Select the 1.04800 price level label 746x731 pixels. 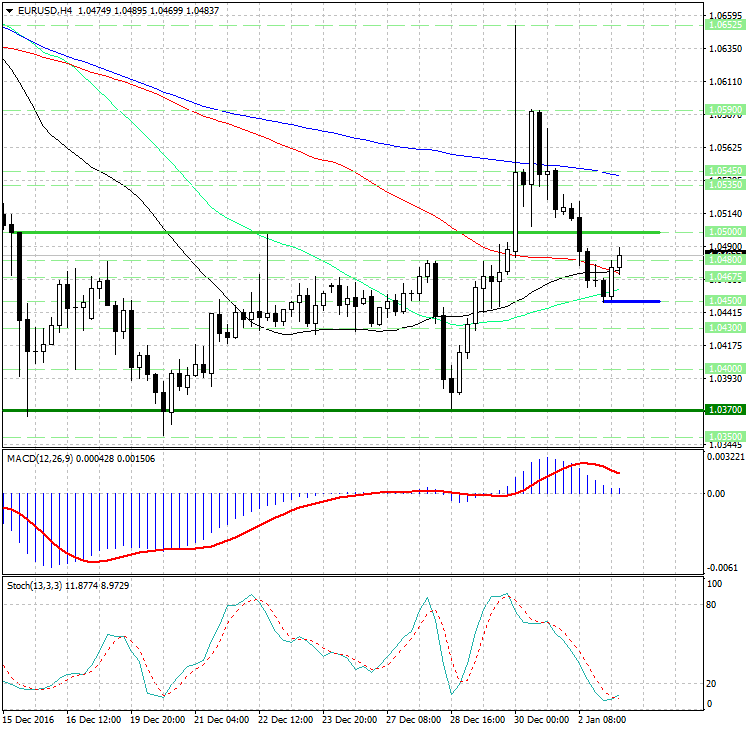(x=725, y=260)
